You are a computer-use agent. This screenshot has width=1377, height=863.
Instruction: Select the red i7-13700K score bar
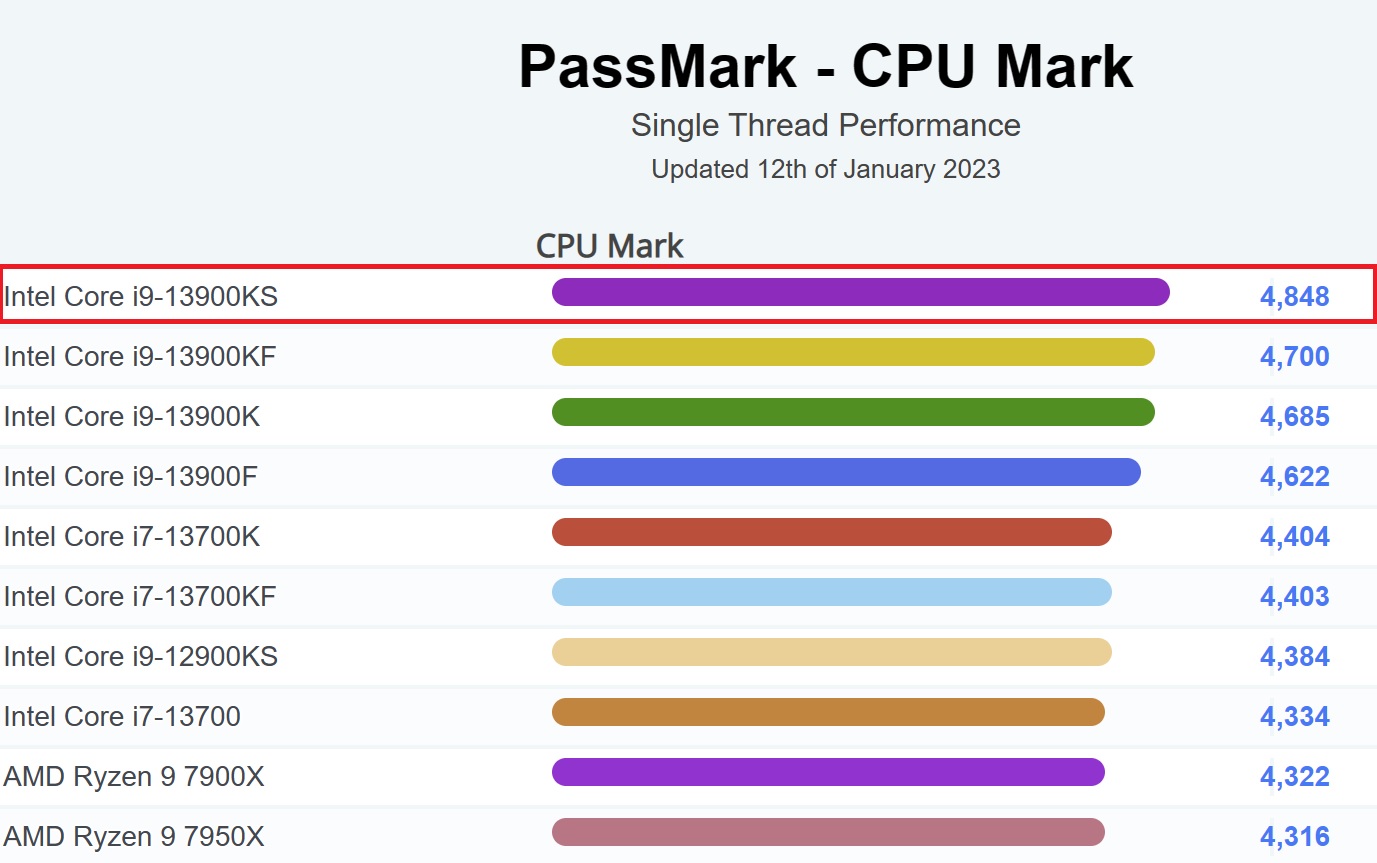[831, 532]
